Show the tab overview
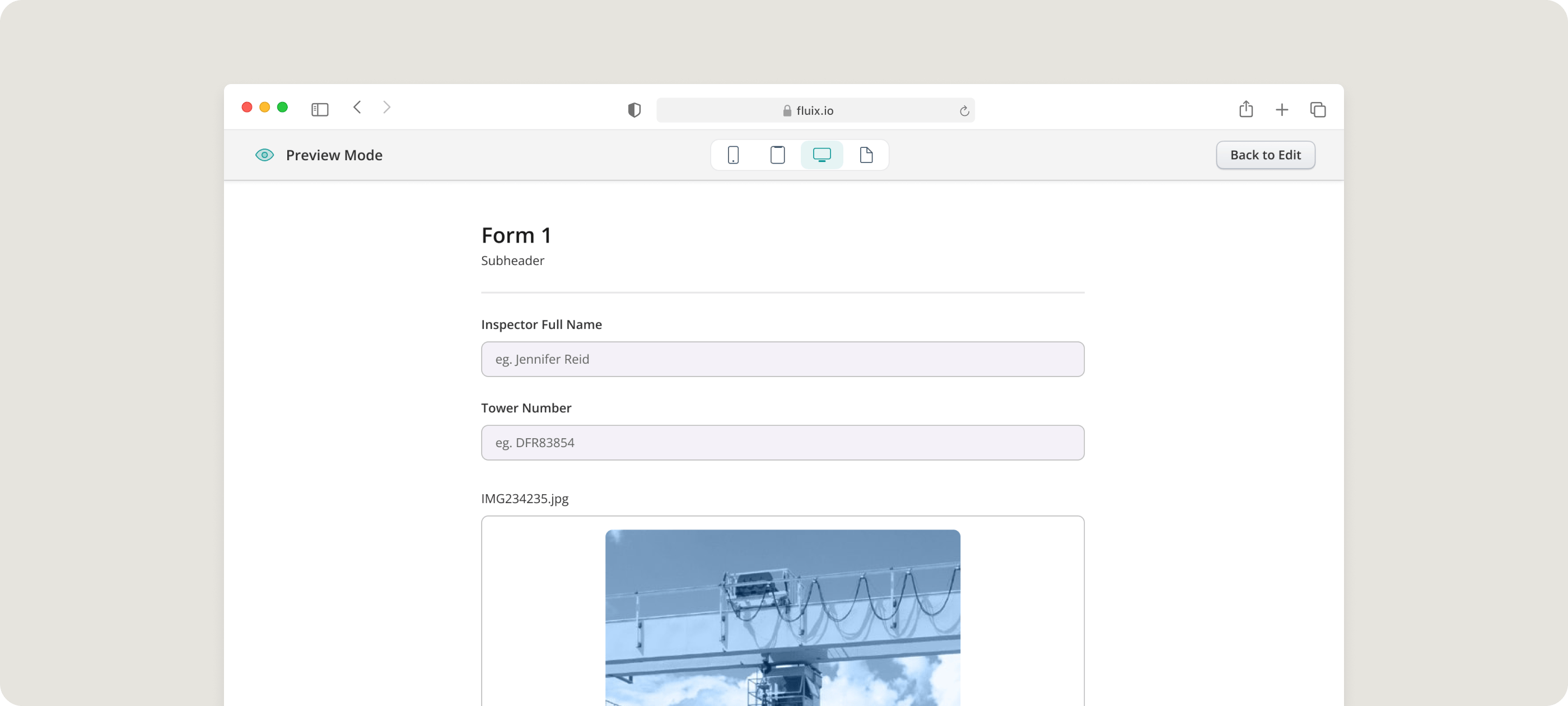Image resolution: width=1568 pixels, height=706 pixels. 1318,110
